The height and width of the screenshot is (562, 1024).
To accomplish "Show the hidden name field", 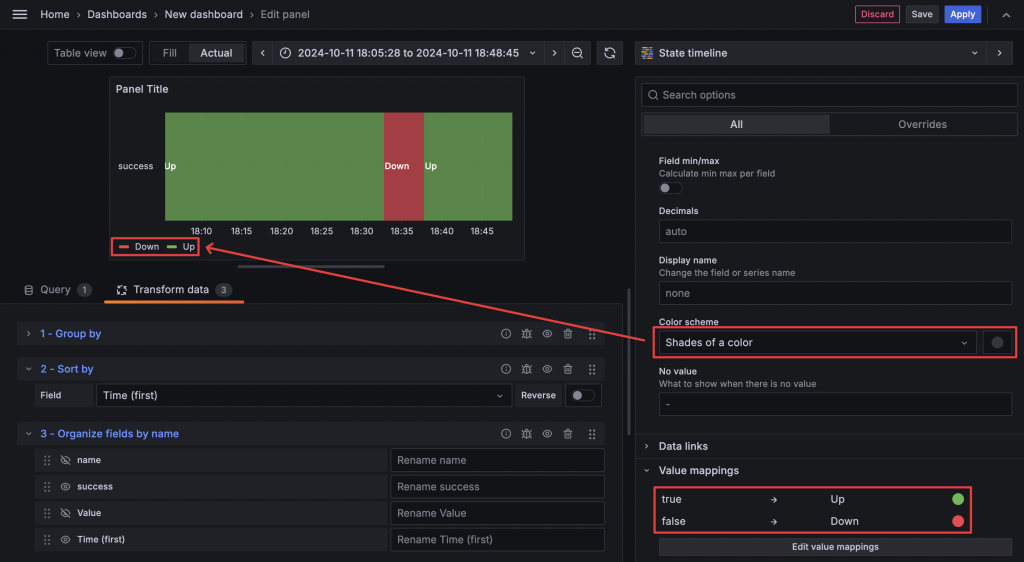I will (x=65, y=460).
